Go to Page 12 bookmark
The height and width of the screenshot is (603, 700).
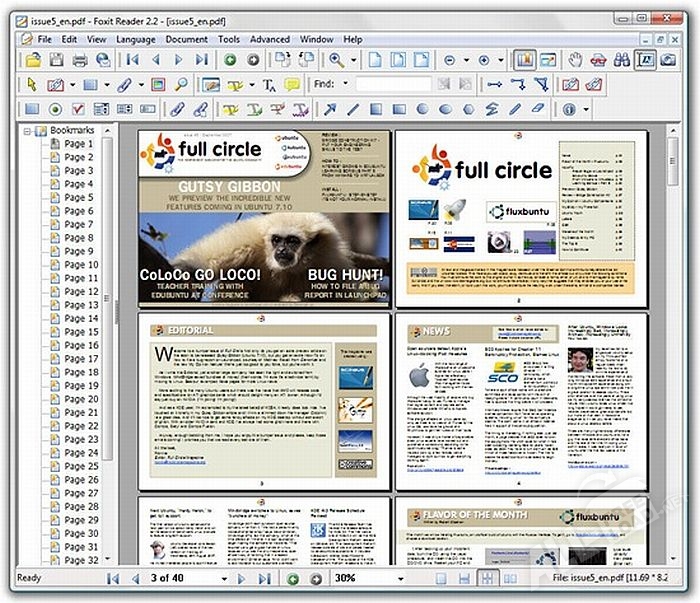pyautogui.click(x=80, y=292)
